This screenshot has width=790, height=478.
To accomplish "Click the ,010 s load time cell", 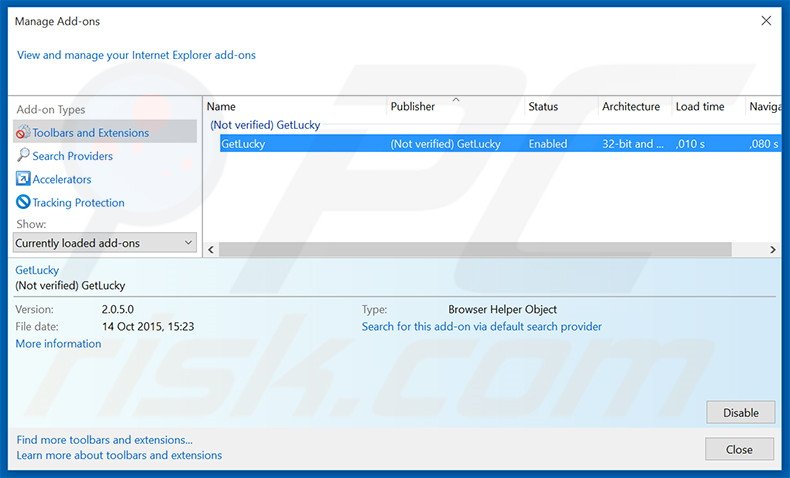I will pos(690,144).
